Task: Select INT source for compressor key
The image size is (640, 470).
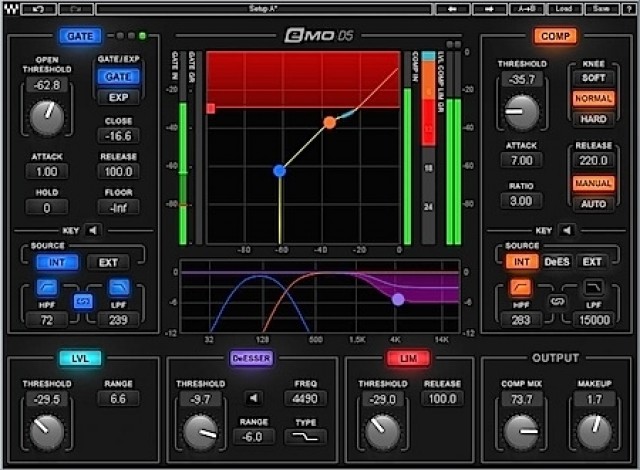Action: point(521,262)
